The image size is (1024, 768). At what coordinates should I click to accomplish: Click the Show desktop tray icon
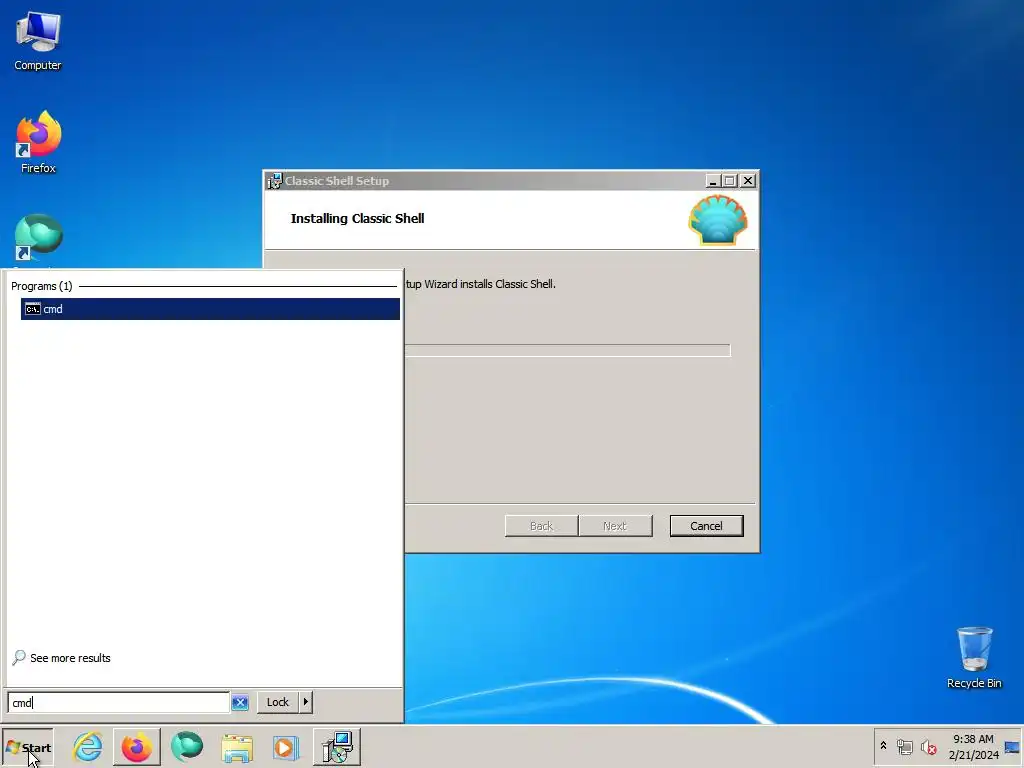(x=1012, y=747)
